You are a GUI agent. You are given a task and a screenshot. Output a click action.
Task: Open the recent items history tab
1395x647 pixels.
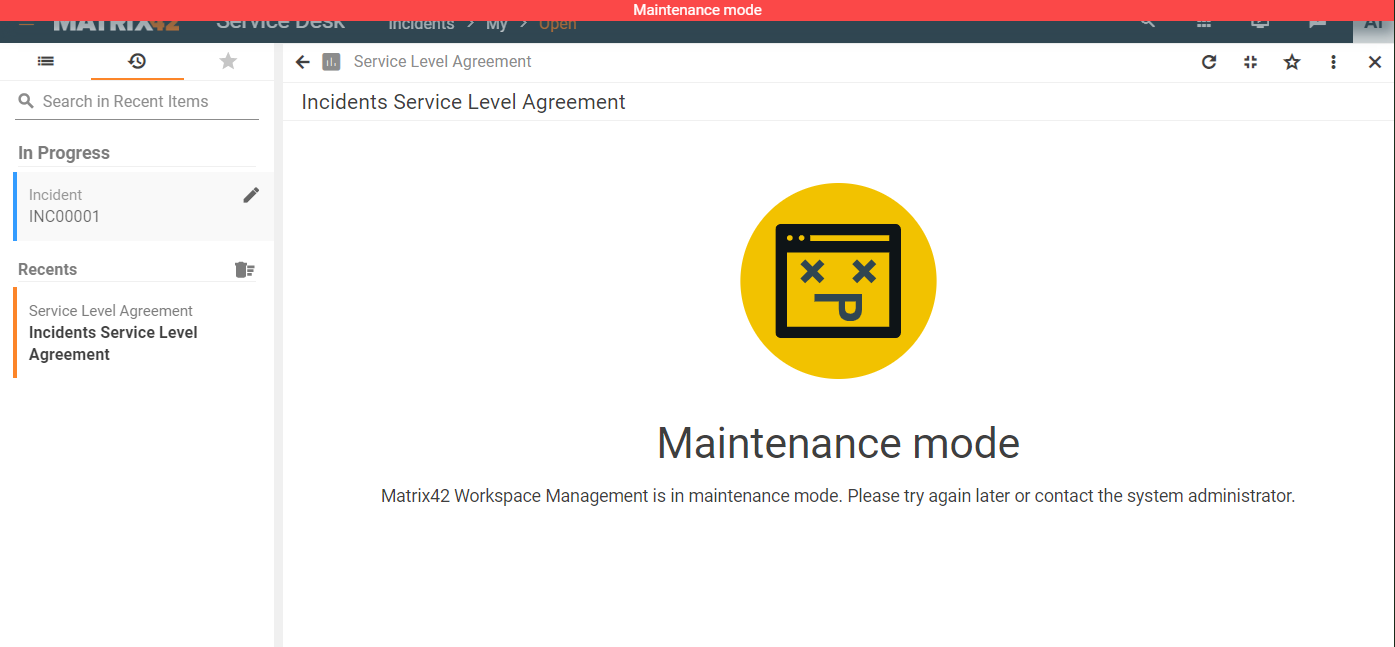[137, 61]
